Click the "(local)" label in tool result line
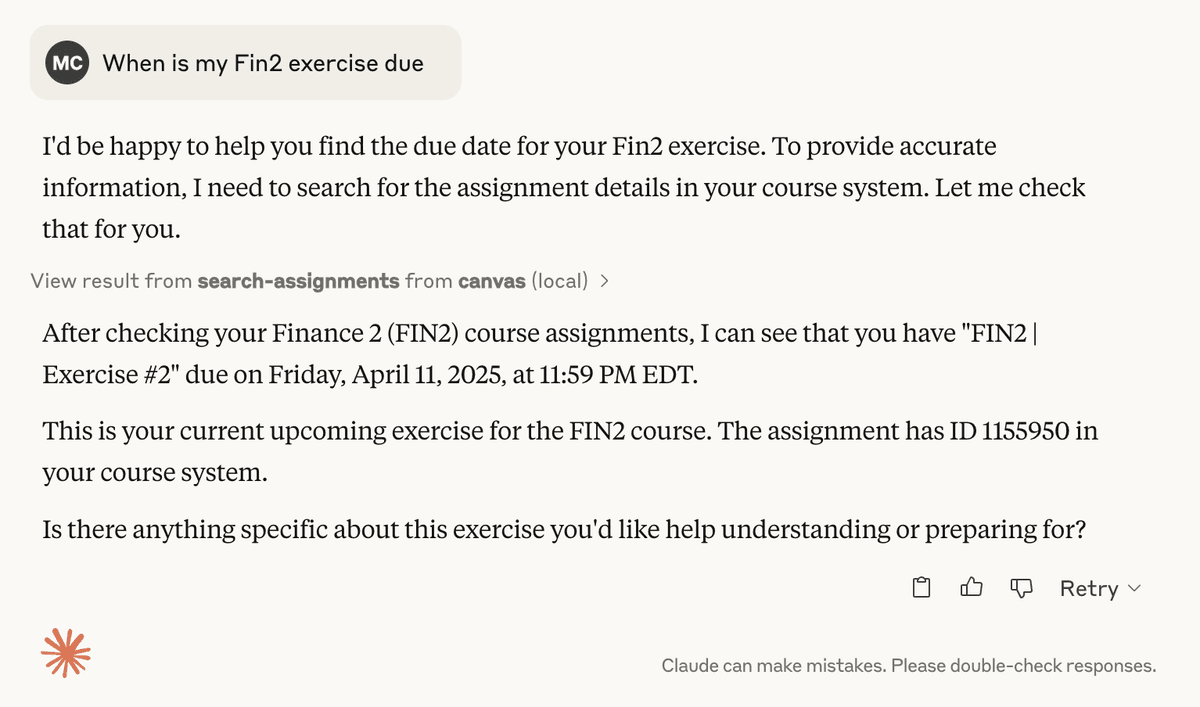The width and height of the screenshot is (1200, 707). (x=559, y=280)
